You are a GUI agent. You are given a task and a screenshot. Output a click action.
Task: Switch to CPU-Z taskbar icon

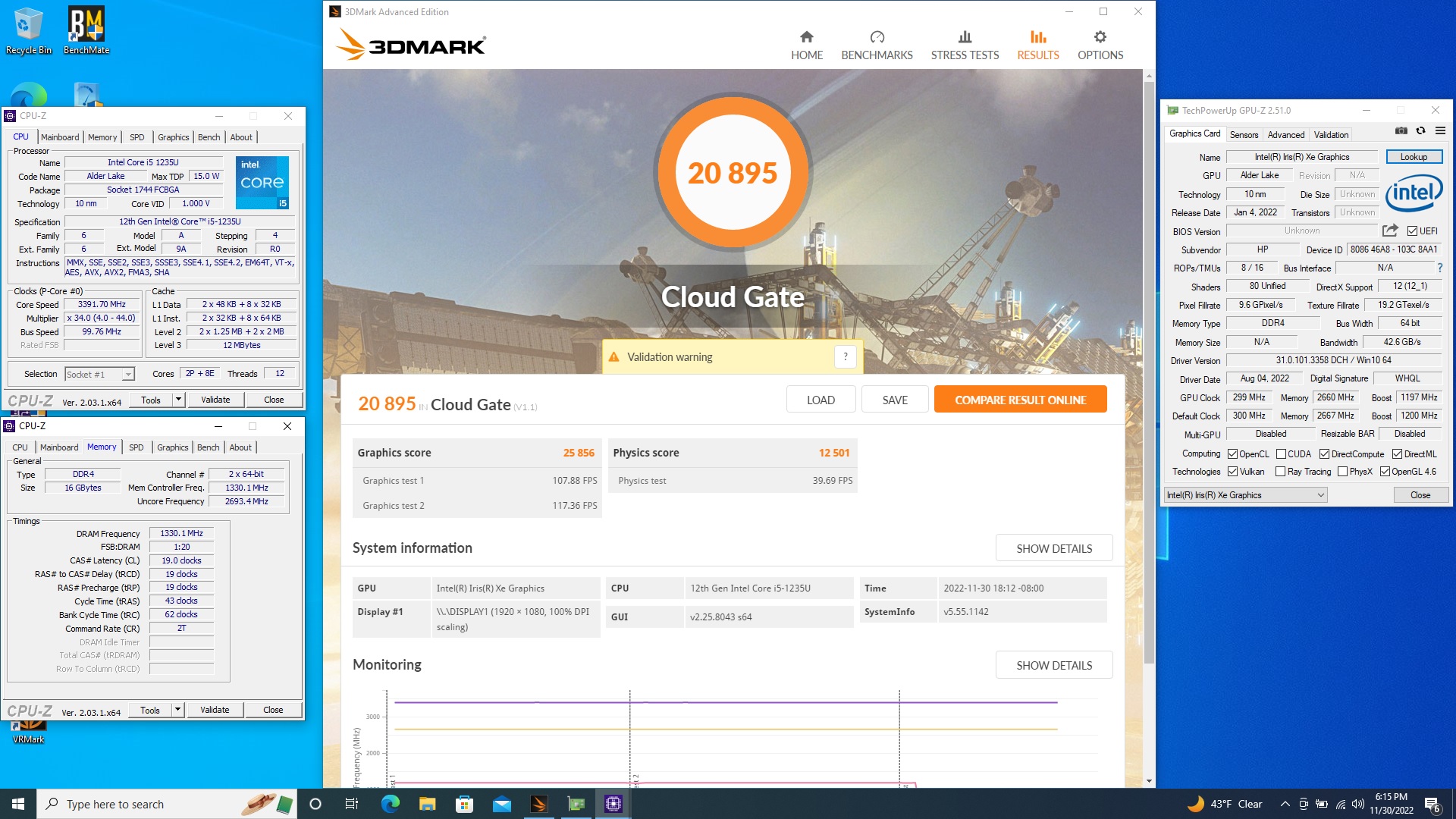pos(613,804)
